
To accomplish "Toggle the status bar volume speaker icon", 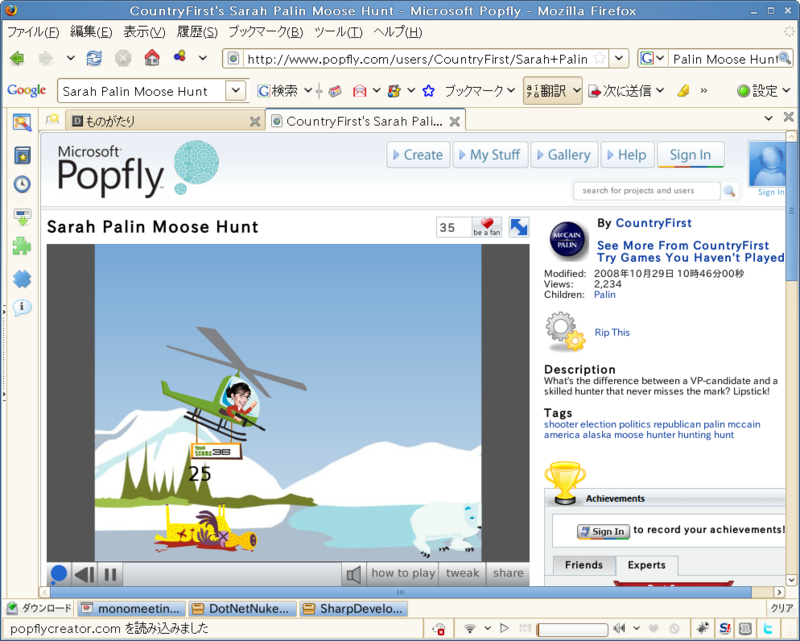I will point(620,628).
